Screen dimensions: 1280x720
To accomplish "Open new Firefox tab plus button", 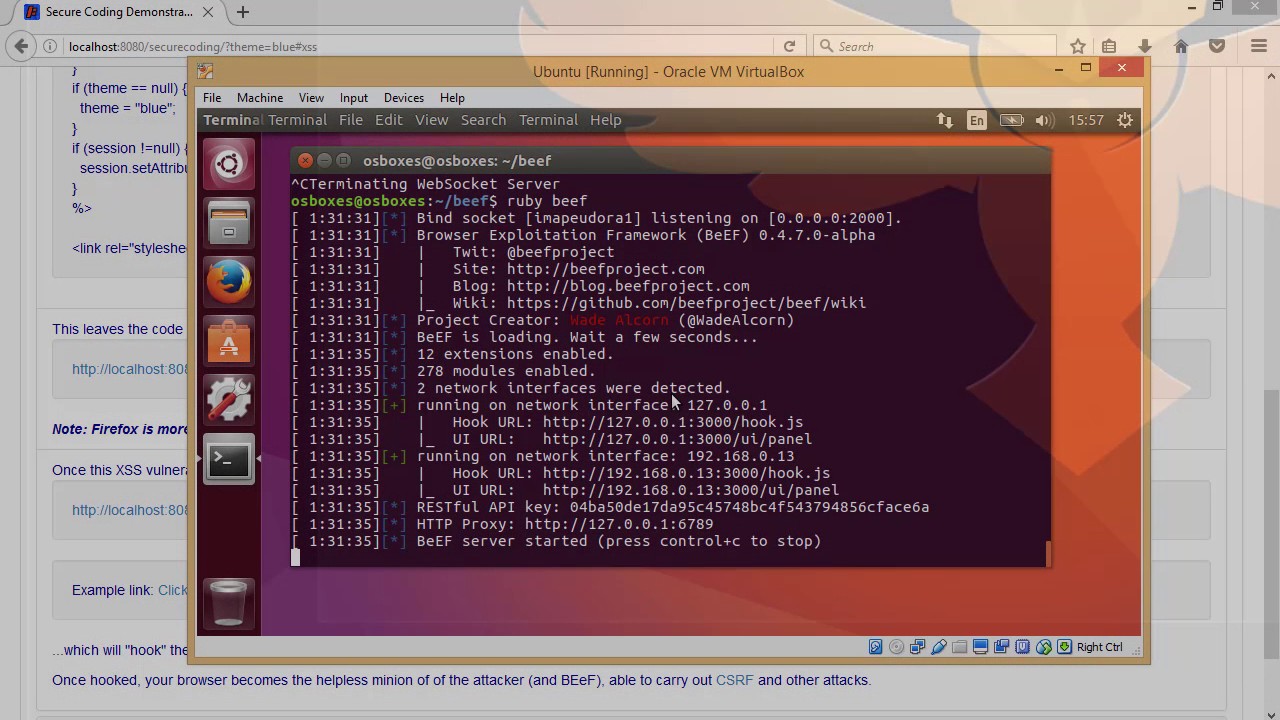I will 243,12.
